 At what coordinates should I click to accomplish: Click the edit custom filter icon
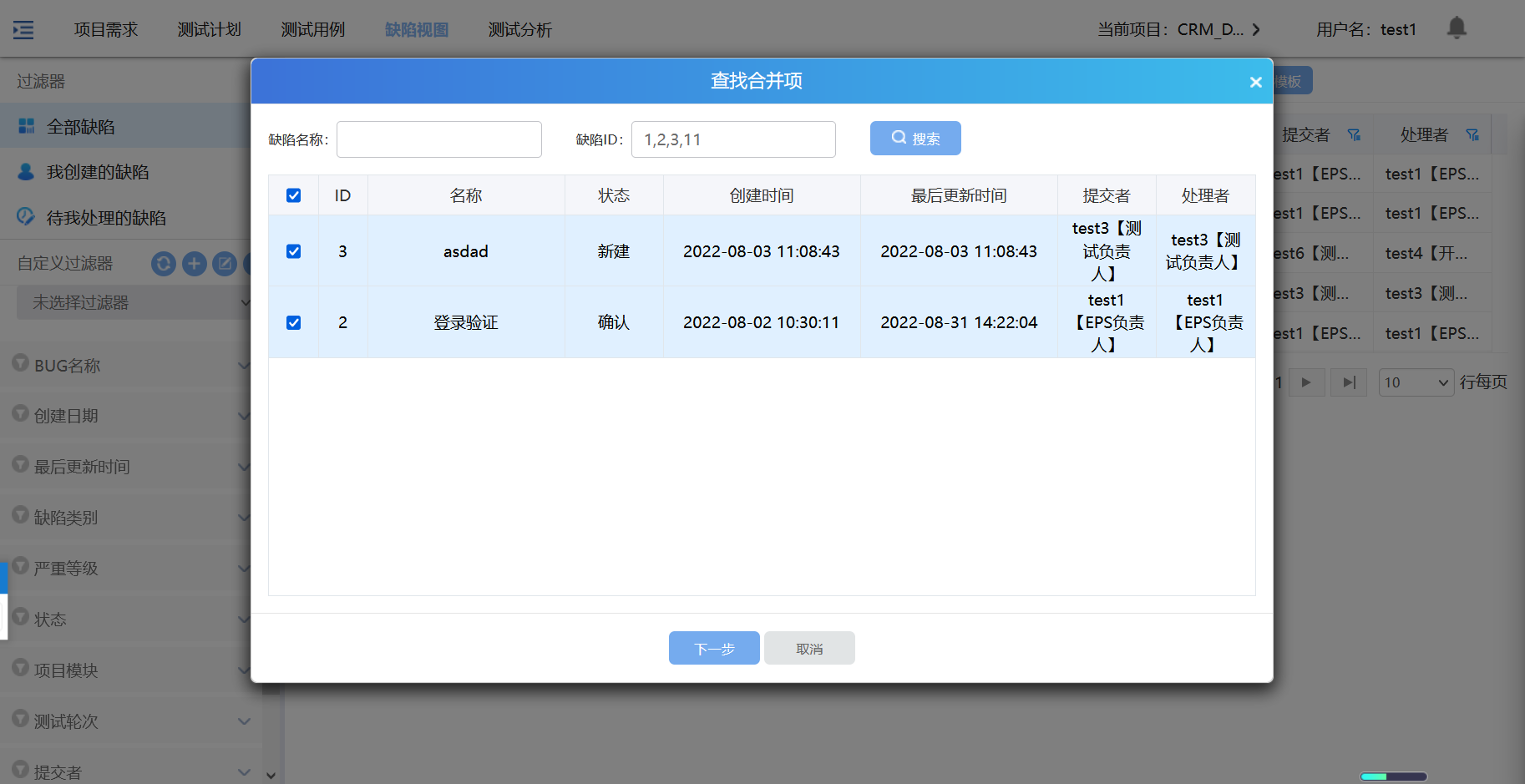click(x=224, y=264)
